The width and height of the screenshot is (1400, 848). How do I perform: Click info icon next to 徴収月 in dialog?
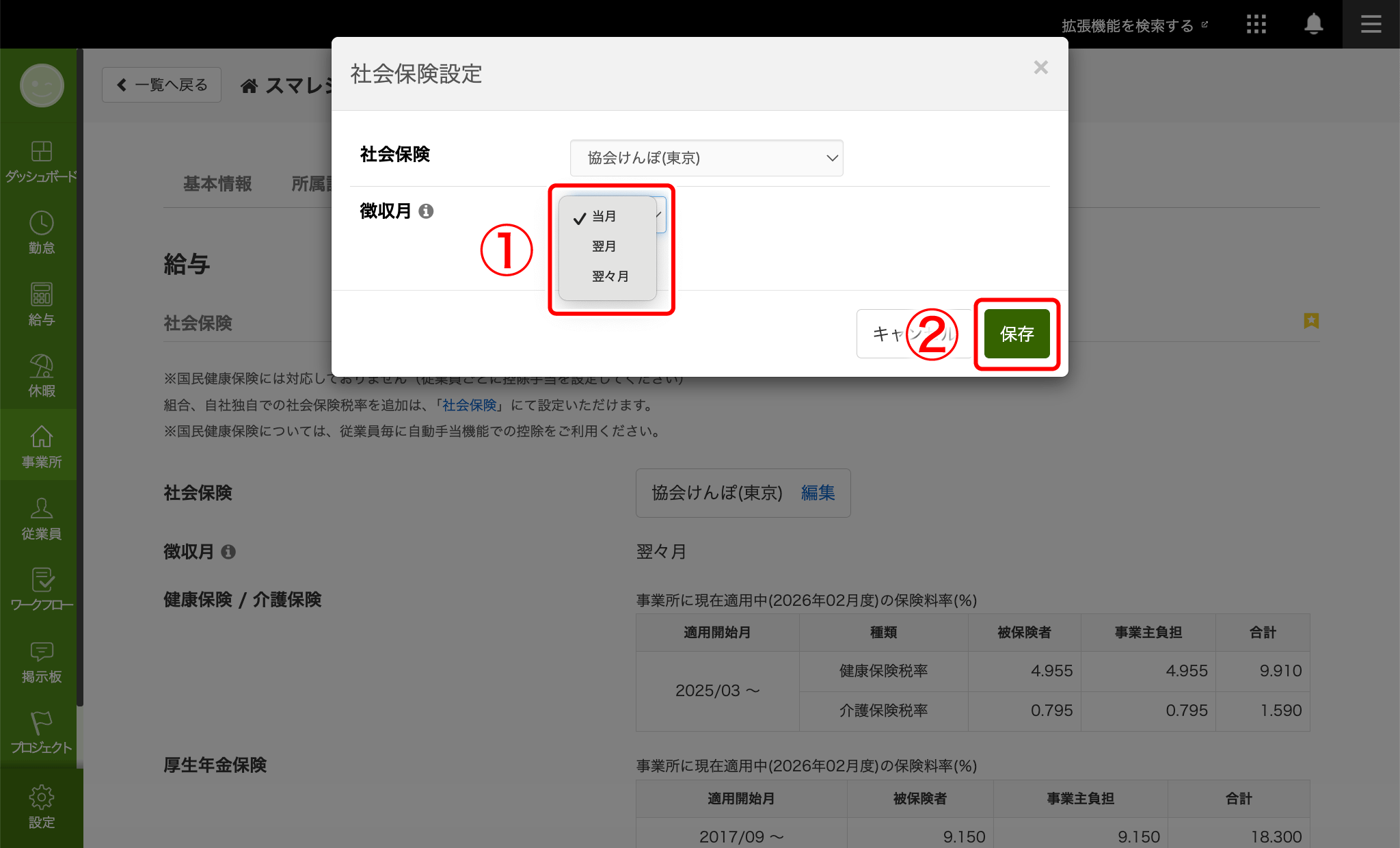[426, 211]
